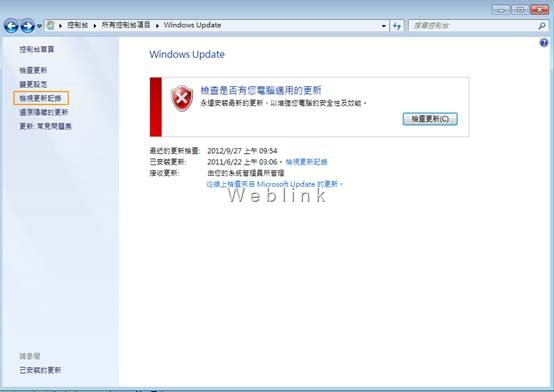Go back with the Back arrow button
Viewport: 554px width, 392px height.
tap(11, 26)
